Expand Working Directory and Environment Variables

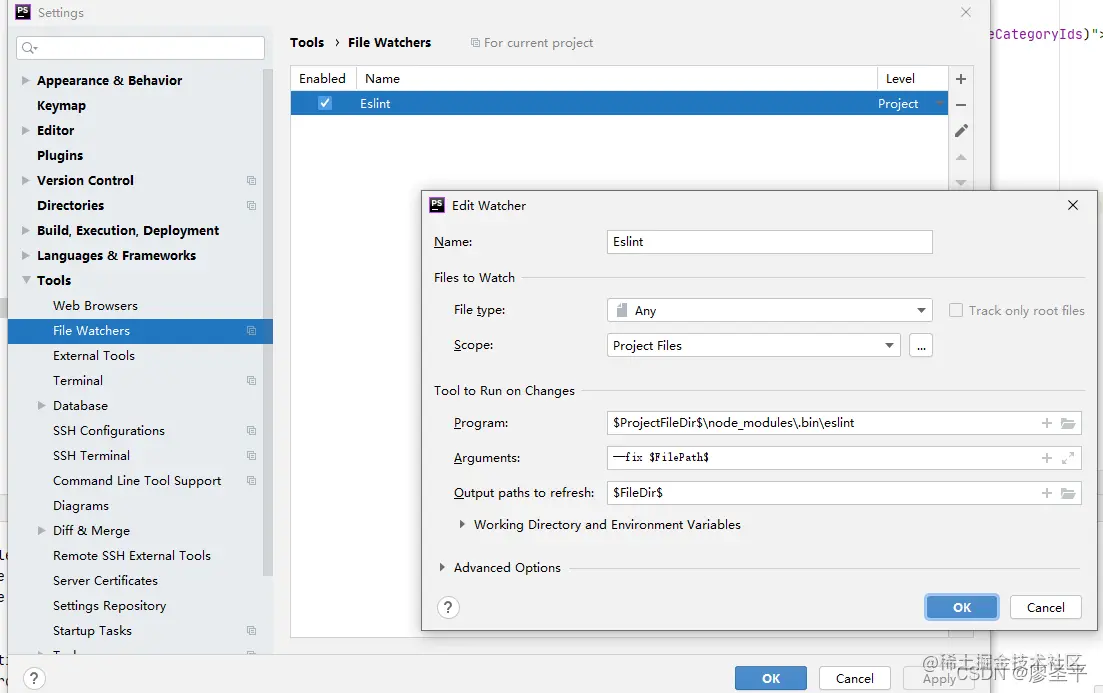coord(462,524)
